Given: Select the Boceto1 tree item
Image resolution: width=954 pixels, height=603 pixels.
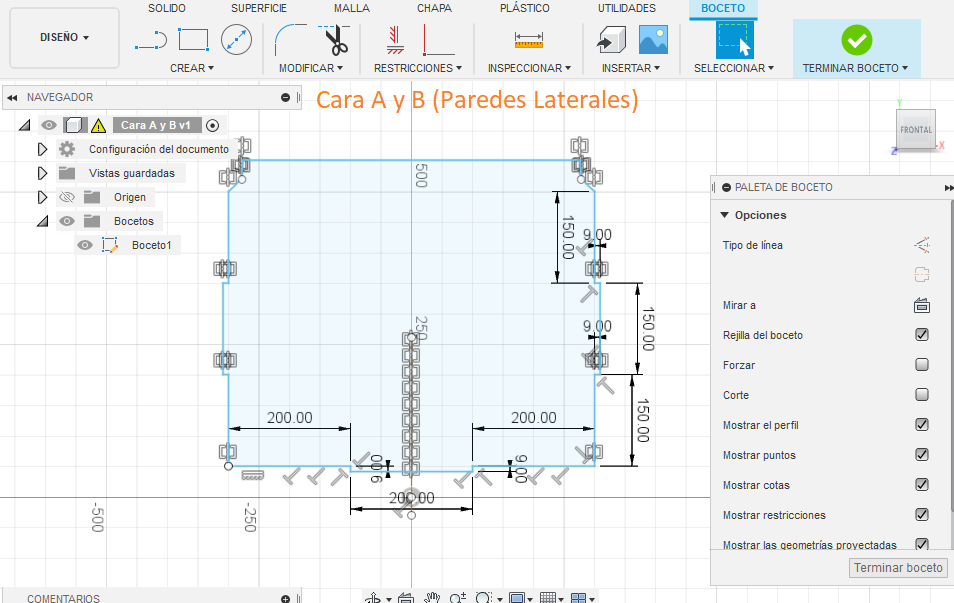Looking at the screenshot, I should 151,245.
